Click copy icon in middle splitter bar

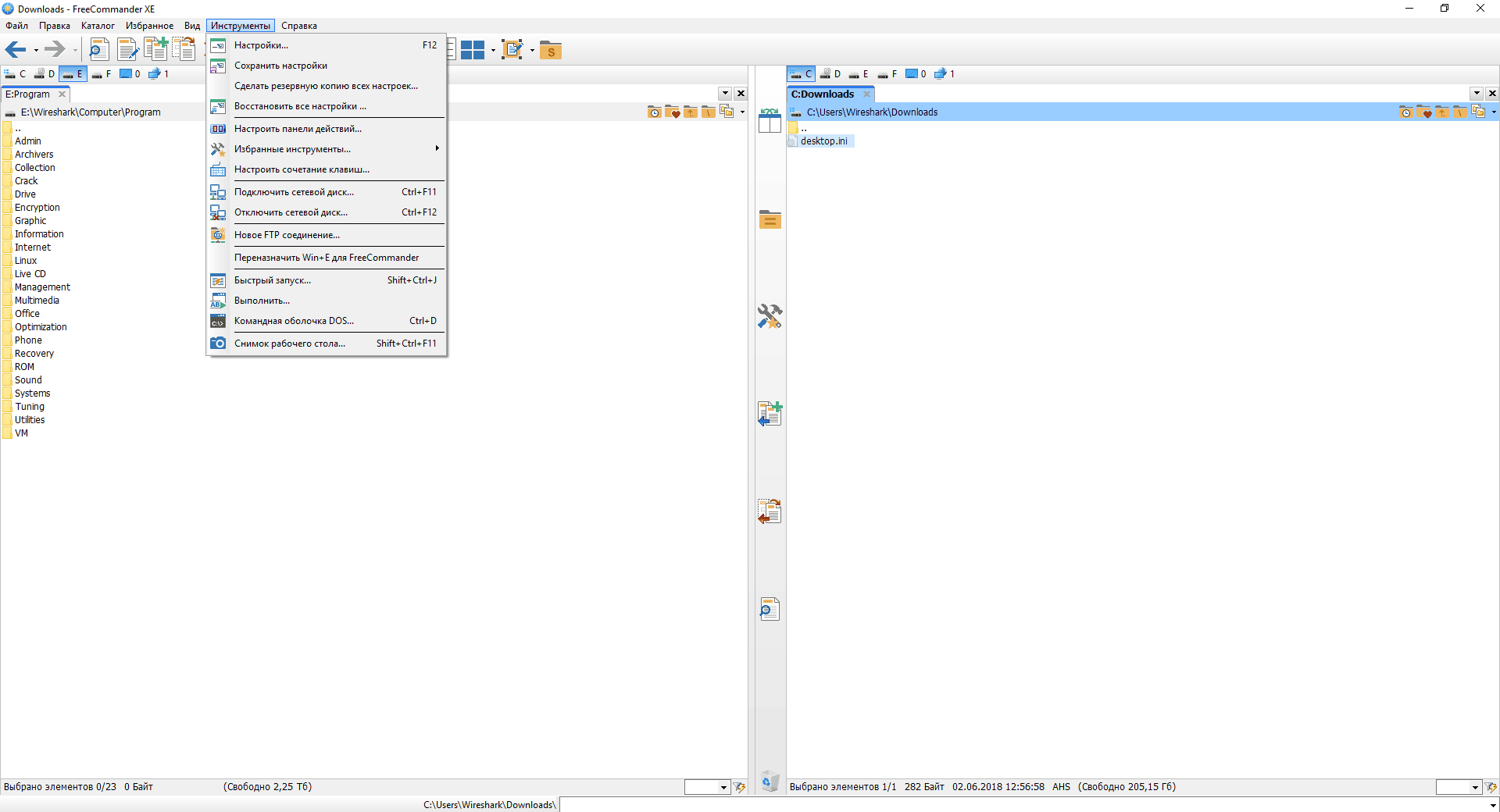(x=770, y=414)
